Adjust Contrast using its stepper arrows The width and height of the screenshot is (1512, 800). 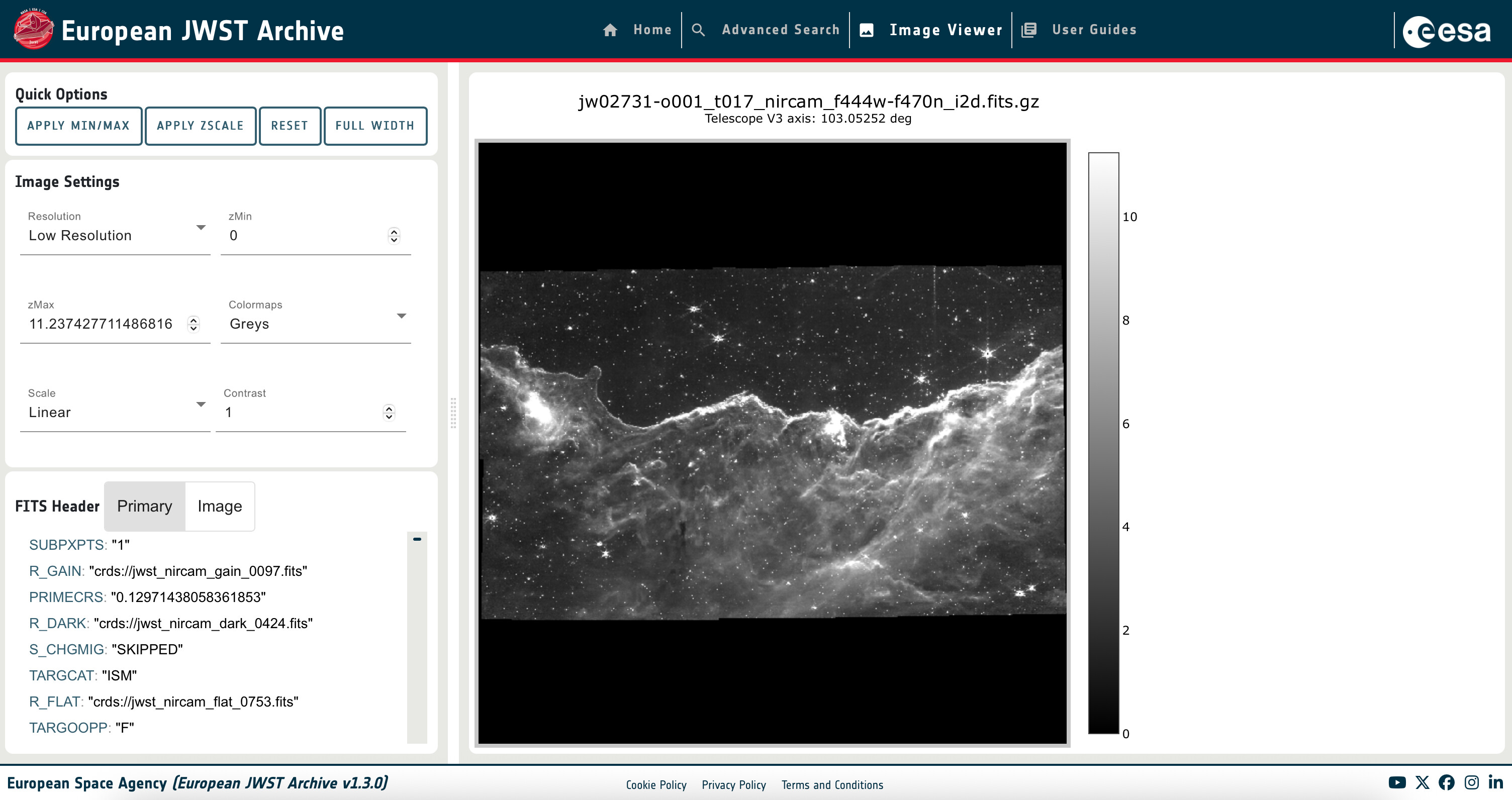point(389,413)
